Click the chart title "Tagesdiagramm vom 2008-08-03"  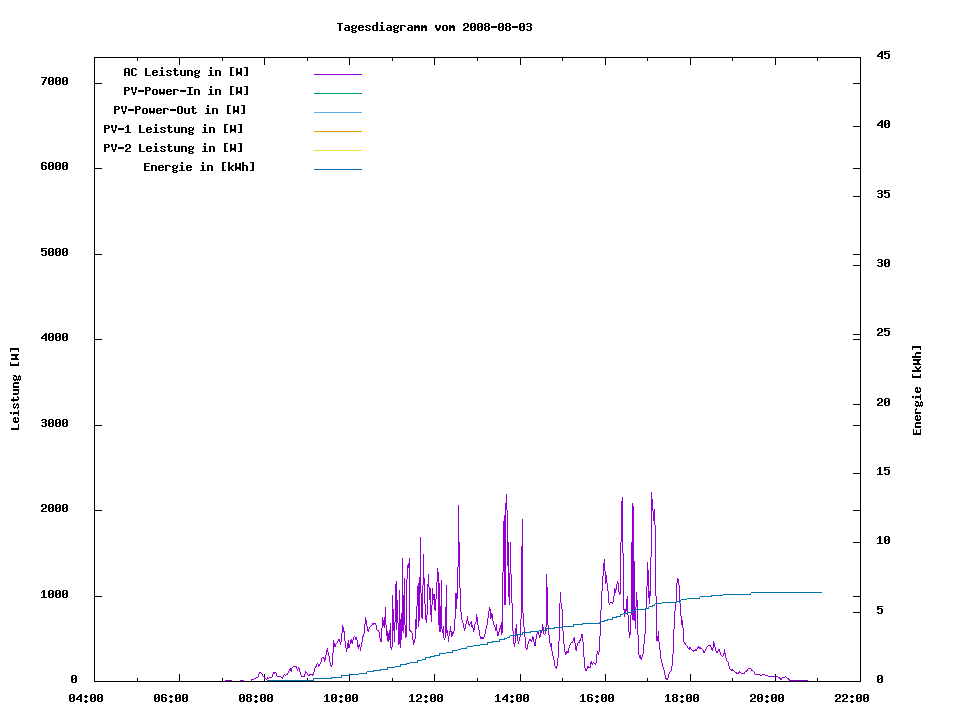coord(434,27)
